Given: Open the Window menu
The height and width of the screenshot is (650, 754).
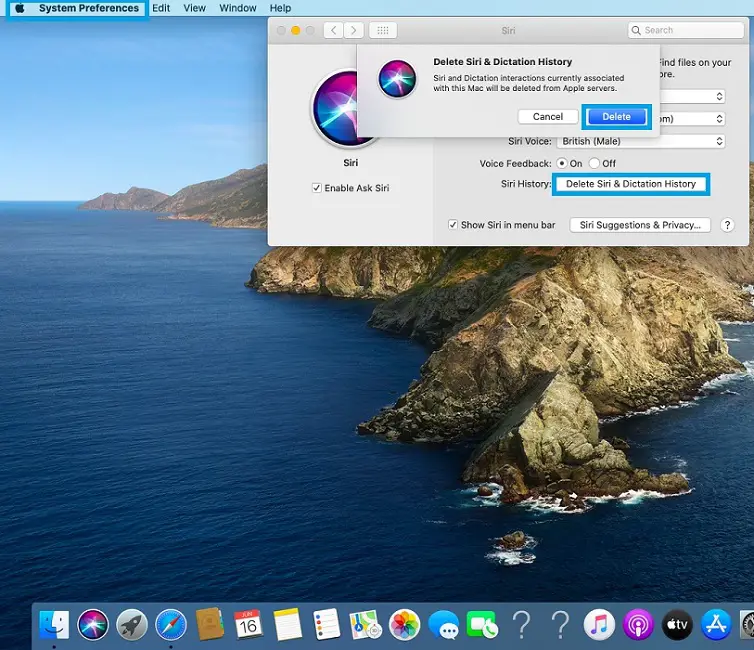Looking at the screenshot, I should 238,8.
